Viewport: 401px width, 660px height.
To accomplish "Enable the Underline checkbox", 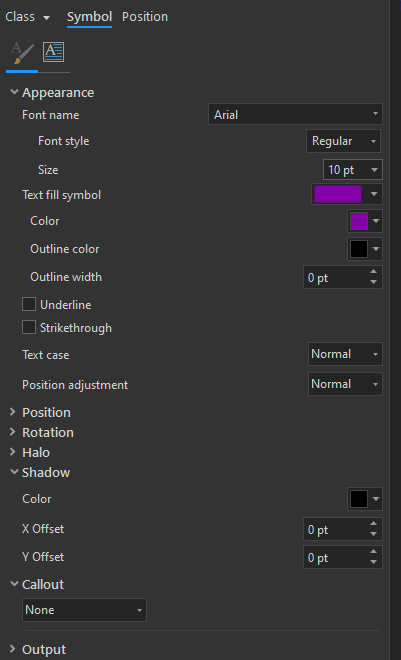I will [x=29, y=304].
